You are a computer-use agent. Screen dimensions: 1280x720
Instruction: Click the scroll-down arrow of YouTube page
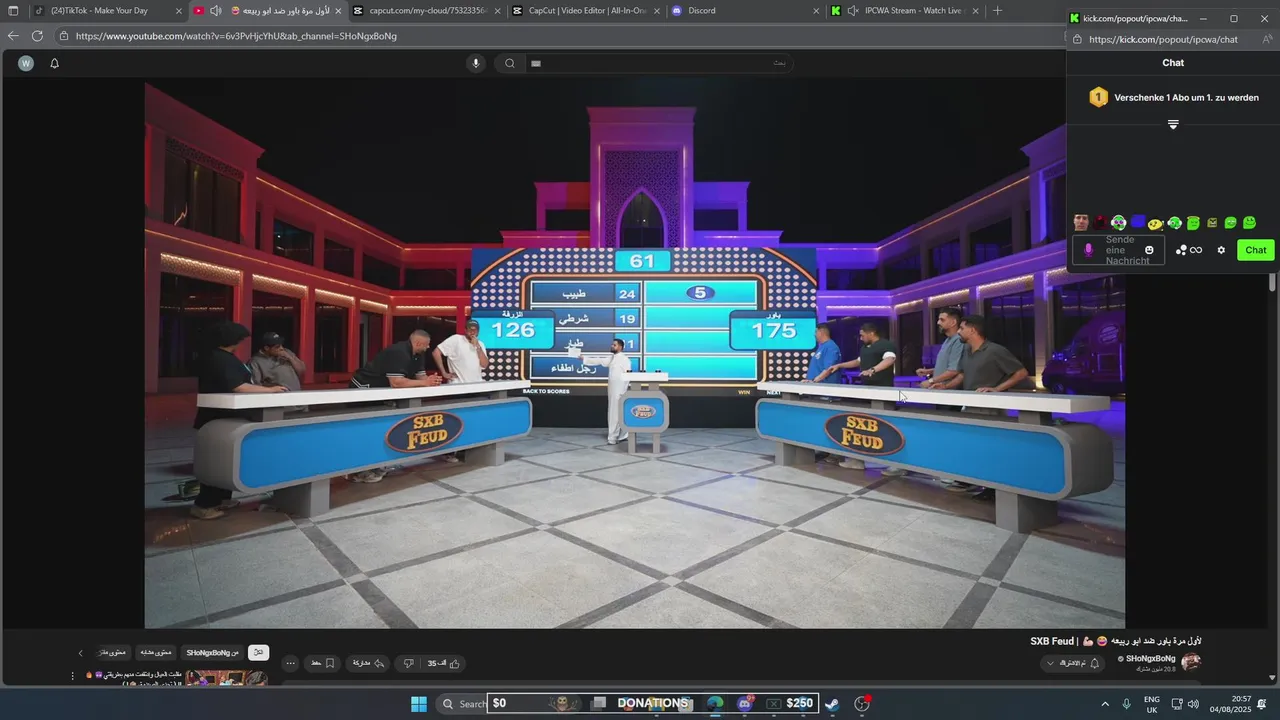pyautogui.click(x=1271, y=677)
